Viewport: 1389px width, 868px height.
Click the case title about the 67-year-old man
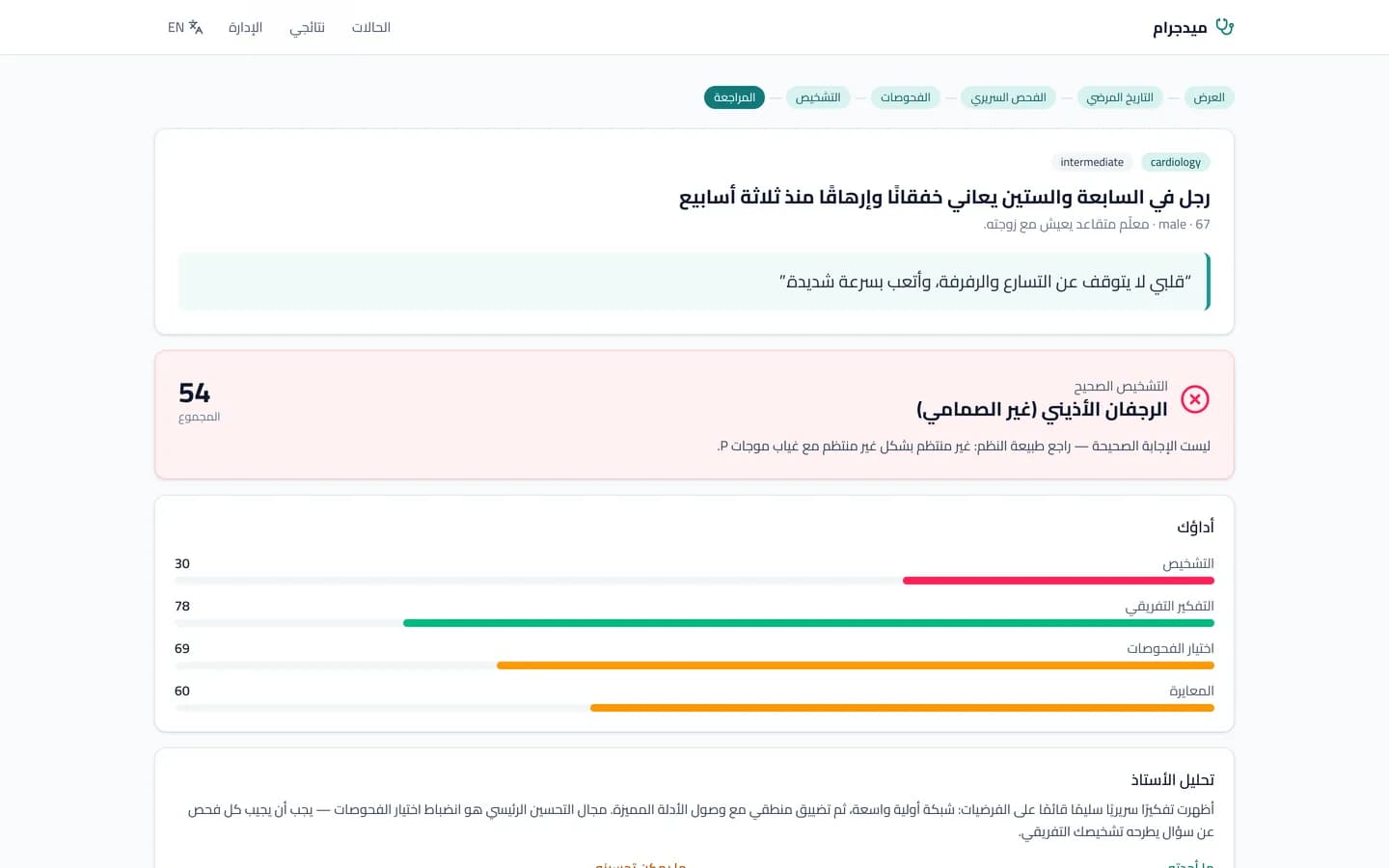(x=944, y=198)
